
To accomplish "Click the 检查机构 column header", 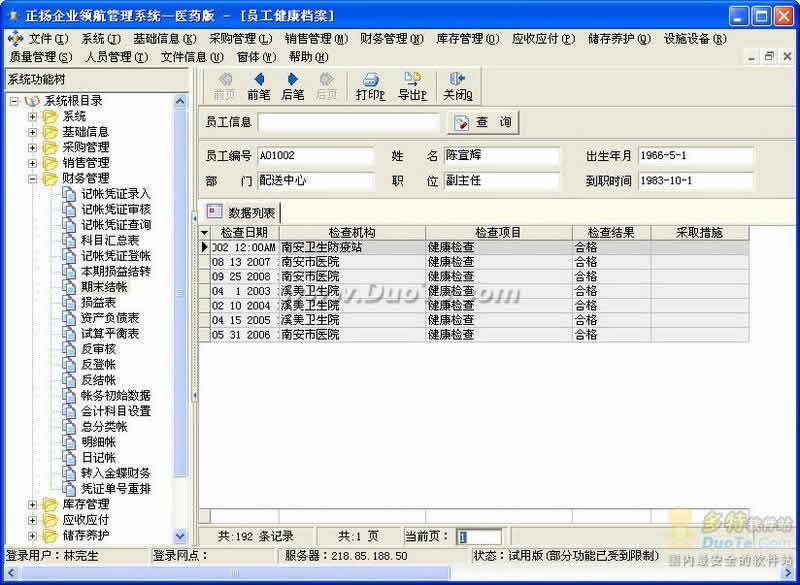I will click(x=352, y=233).
